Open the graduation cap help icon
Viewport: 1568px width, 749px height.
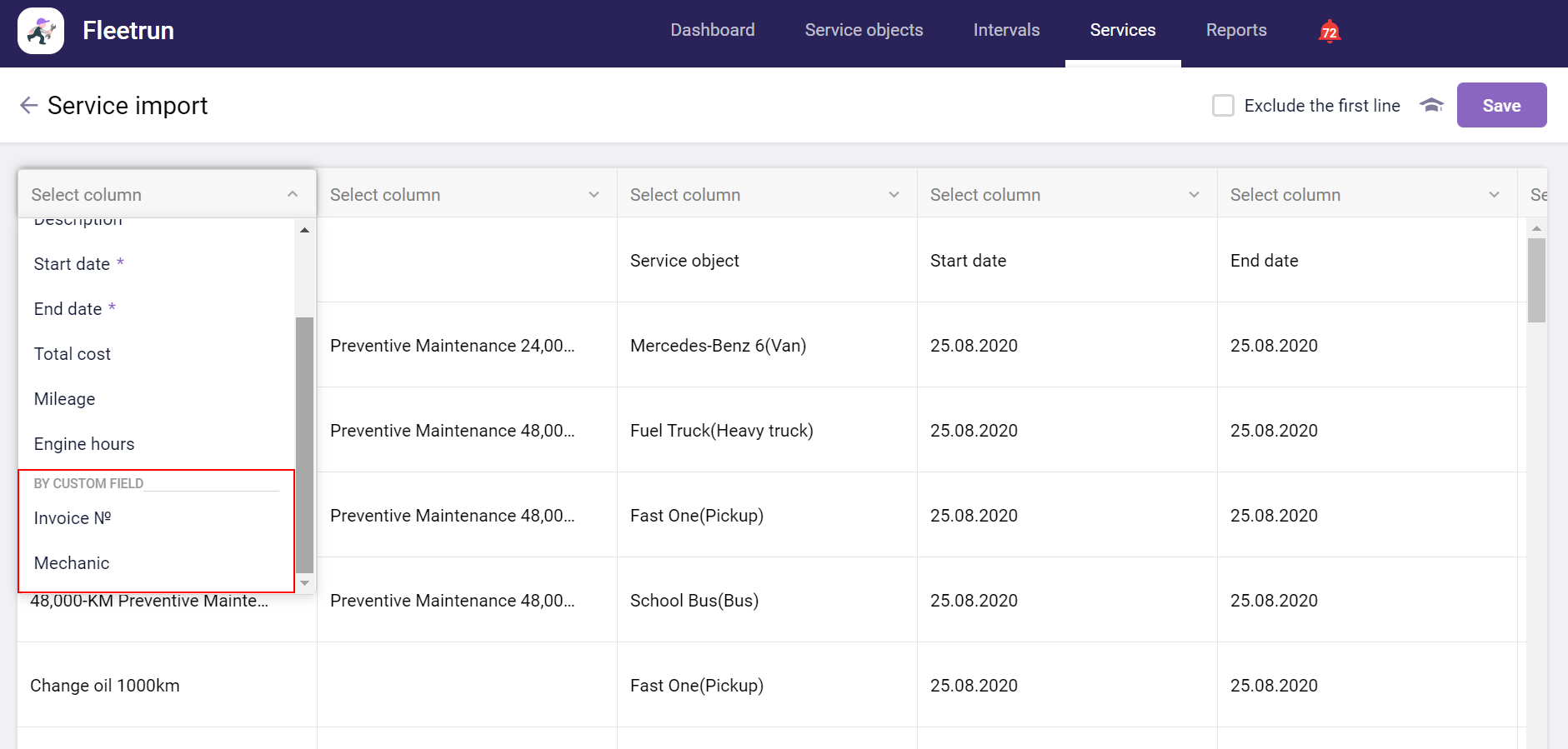(1430, 105)
